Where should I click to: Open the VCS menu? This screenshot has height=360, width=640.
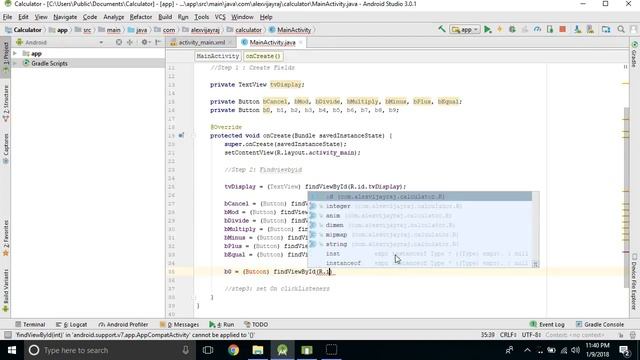coord(220,17)
